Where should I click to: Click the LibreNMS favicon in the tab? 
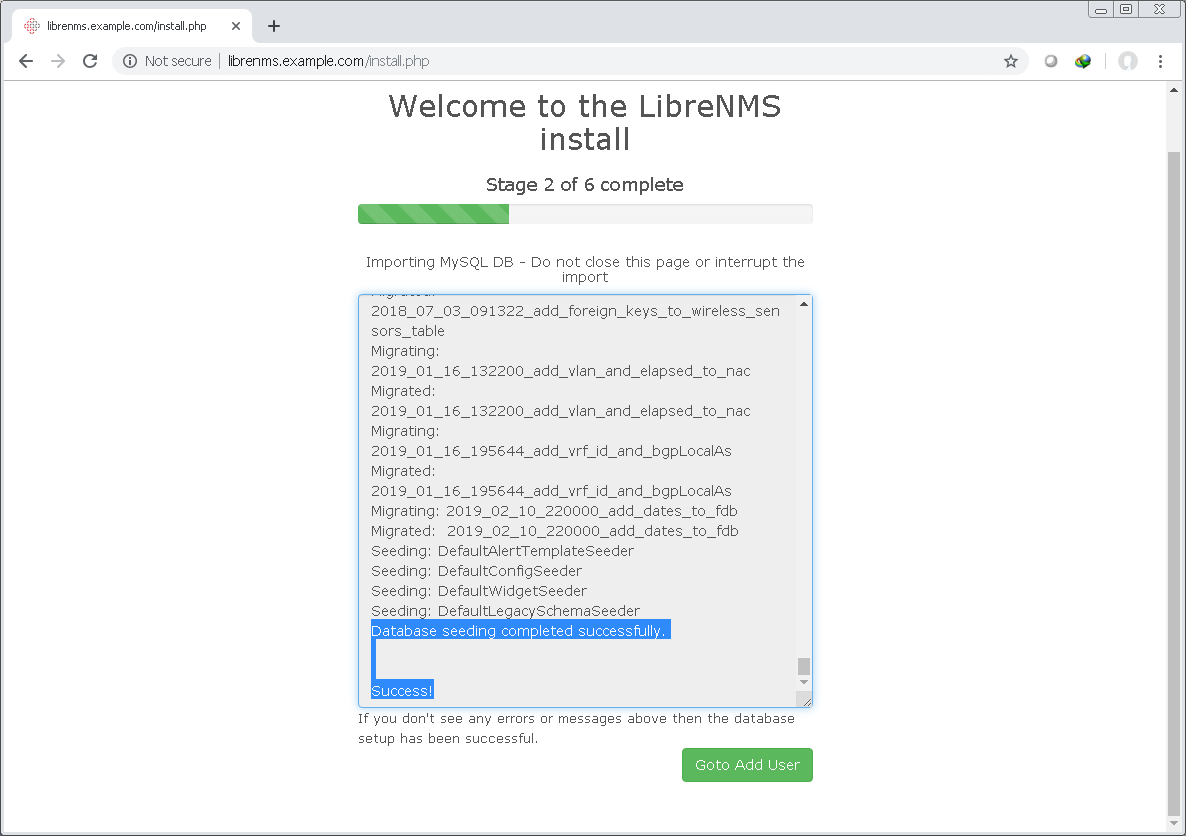point(32,26)
